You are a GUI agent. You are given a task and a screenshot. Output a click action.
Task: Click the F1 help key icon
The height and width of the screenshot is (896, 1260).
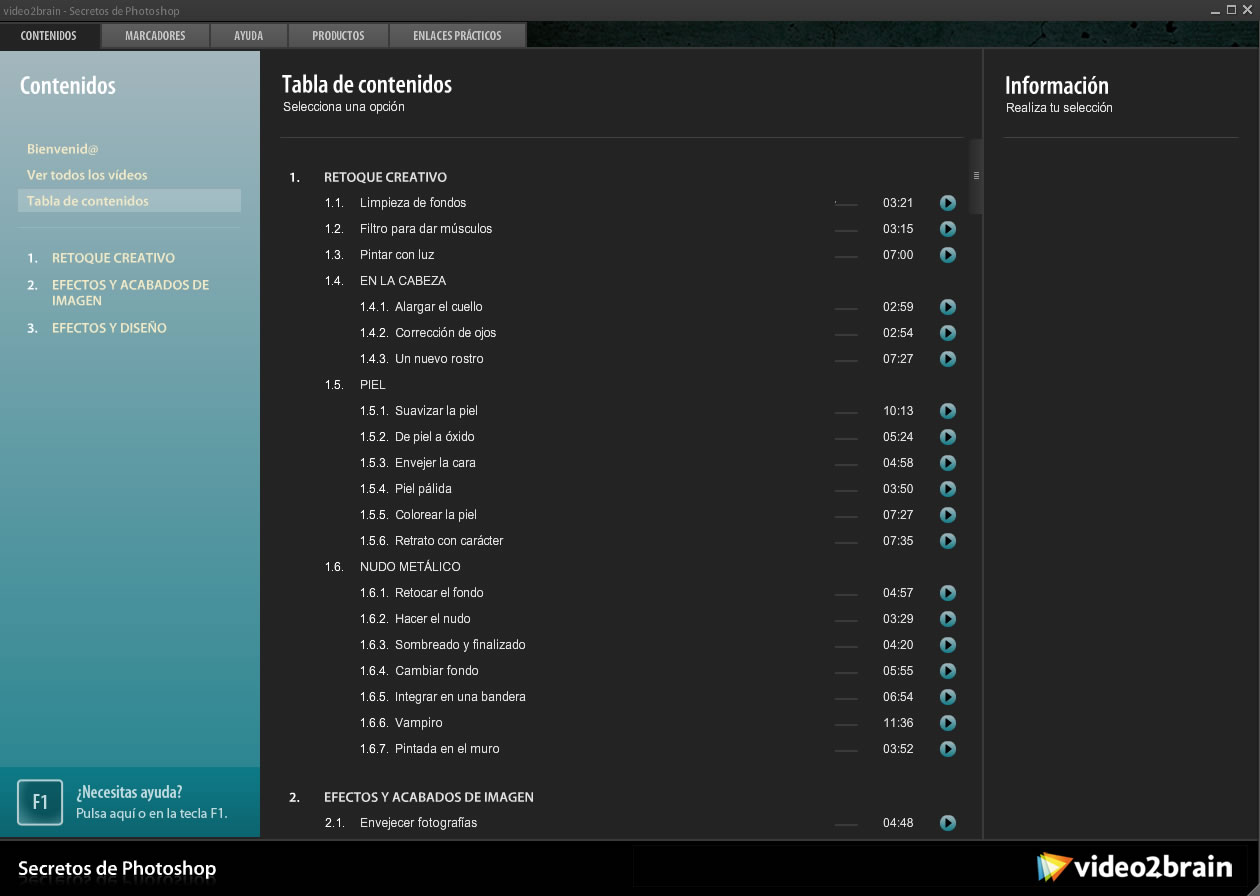40,802
